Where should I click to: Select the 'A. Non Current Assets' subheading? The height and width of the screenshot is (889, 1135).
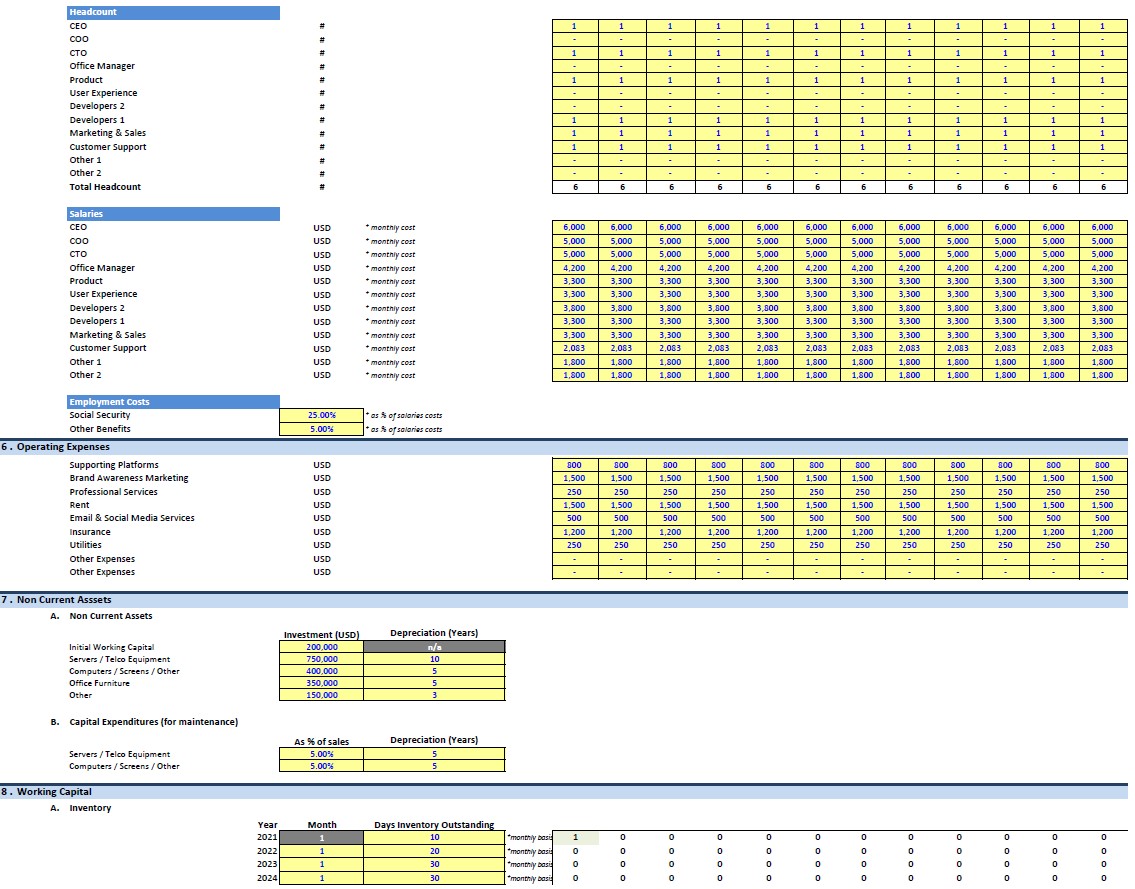pyautogui.click(x=101, y=617)
